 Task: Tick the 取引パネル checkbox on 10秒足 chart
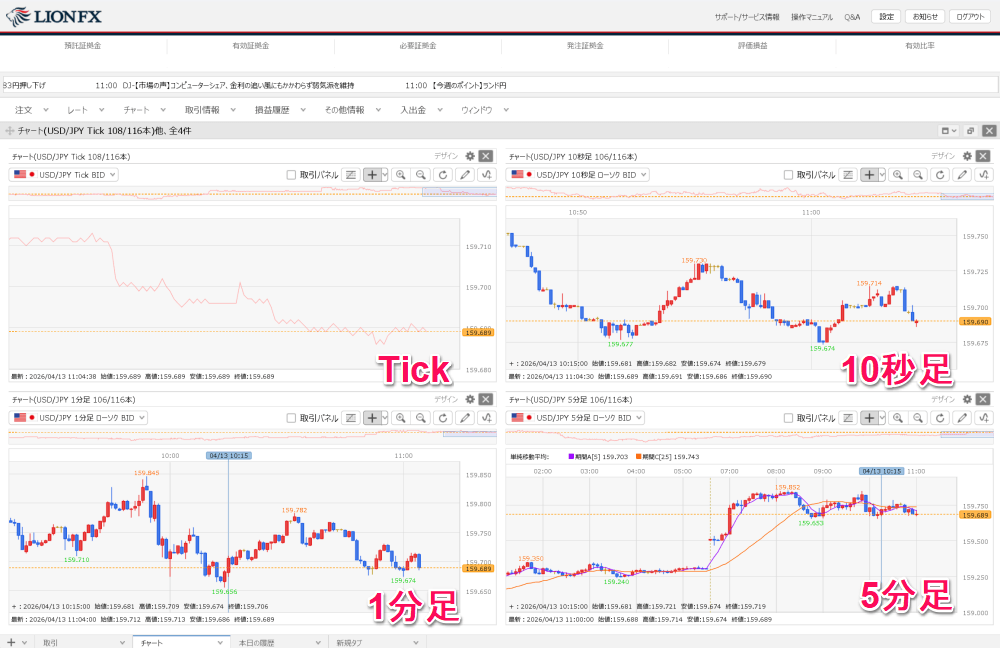[789, 175]
